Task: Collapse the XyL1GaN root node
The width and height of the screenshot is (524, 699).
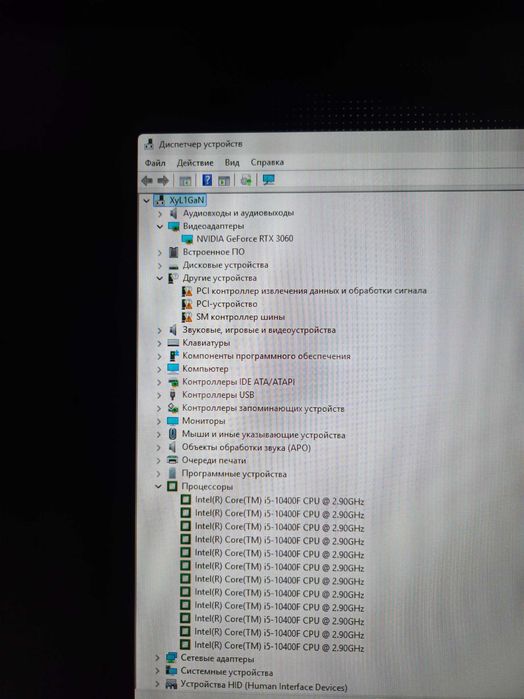Action: pos(146,201)
